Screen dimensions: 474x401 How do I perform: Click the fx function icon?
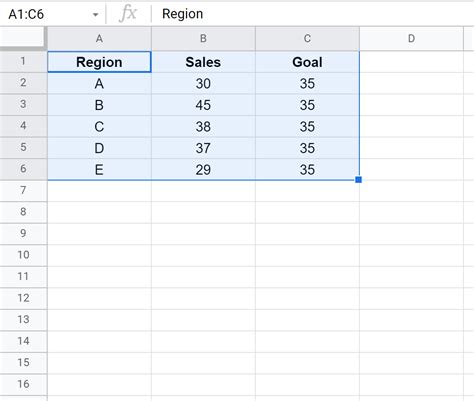128,14
